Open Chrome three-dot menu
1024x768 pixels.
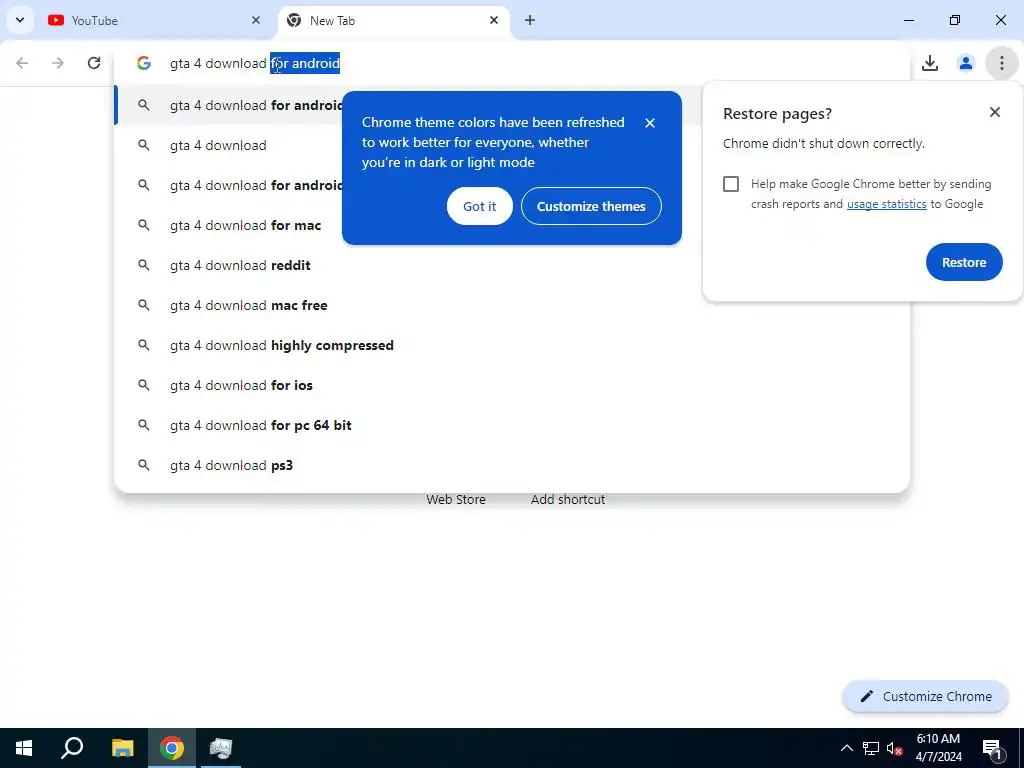point(1002,63)
